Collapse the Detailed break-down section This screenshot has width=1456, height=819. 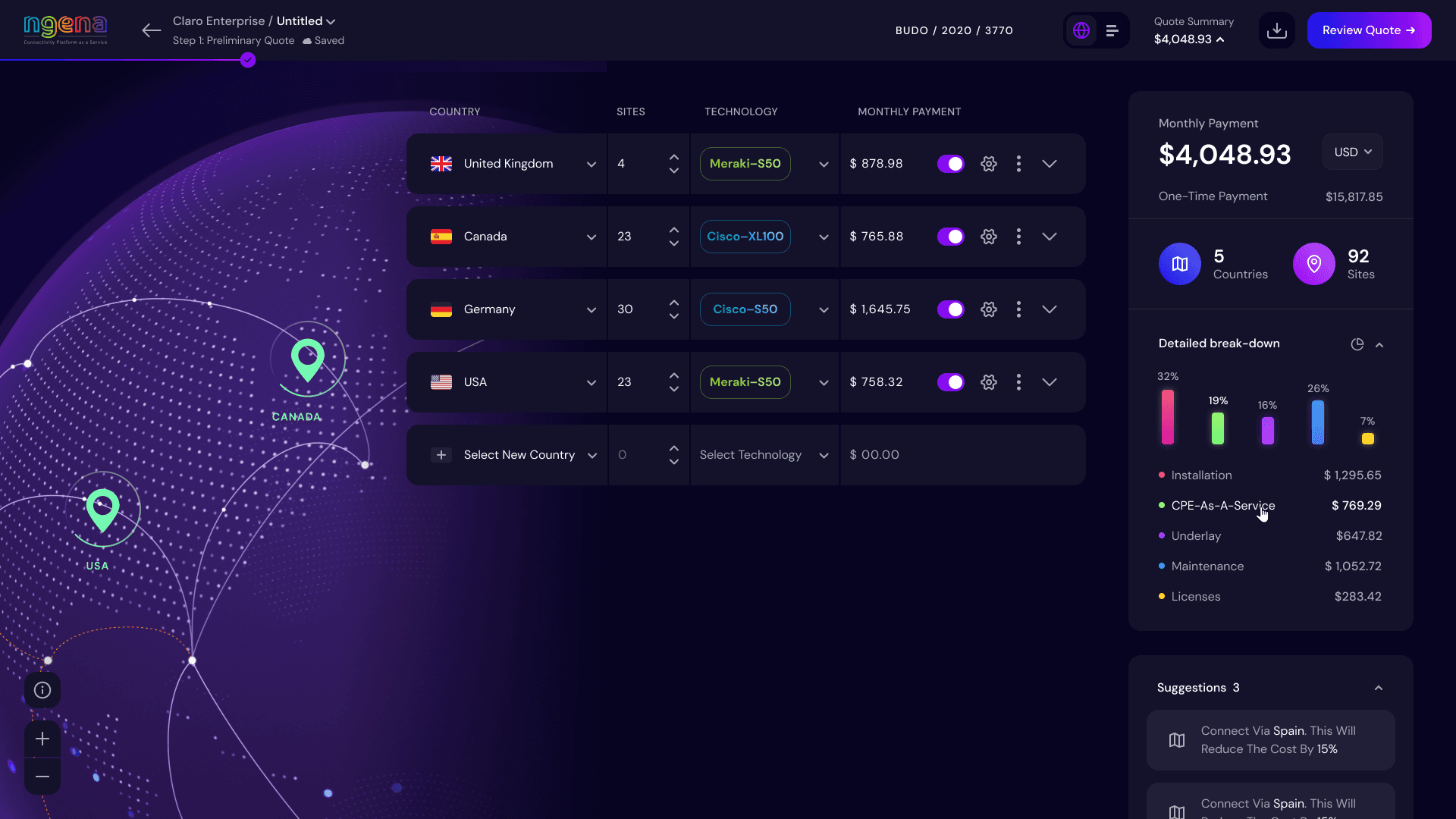coord(1379,345)
